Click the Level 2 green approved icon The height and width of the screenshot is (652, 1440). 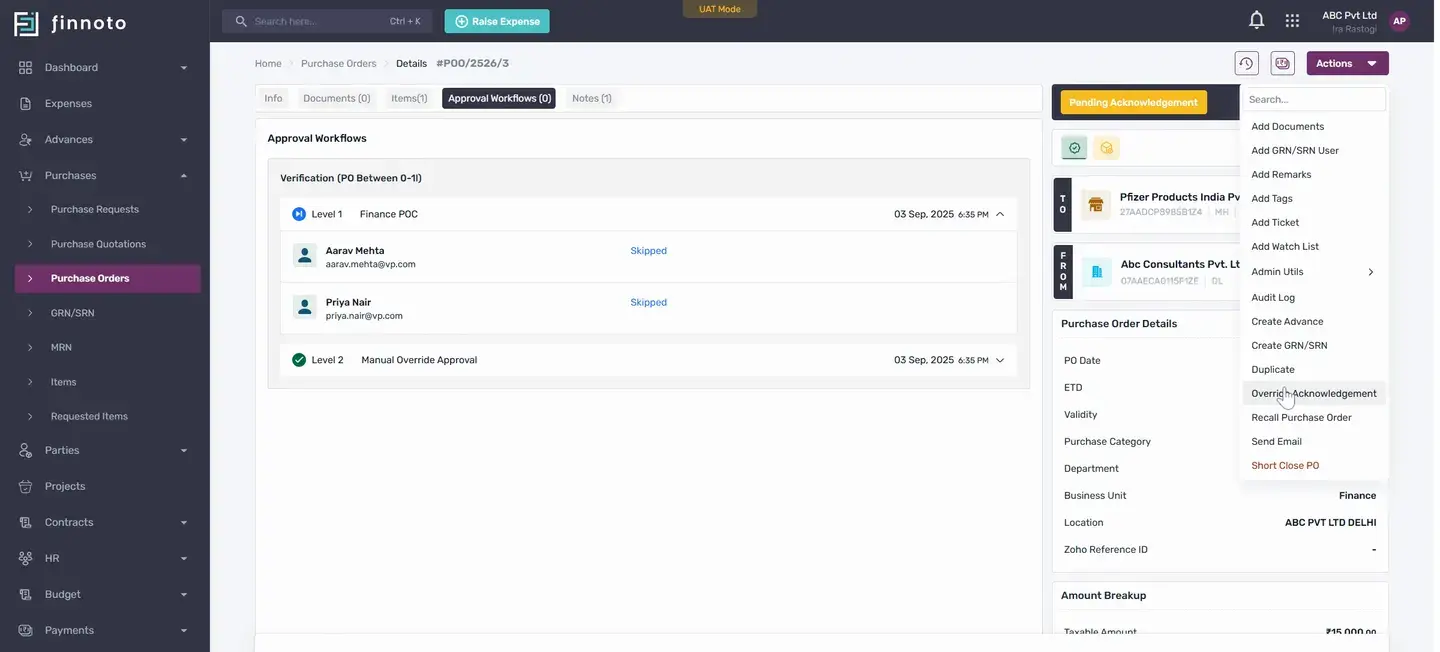coord(299,360)
